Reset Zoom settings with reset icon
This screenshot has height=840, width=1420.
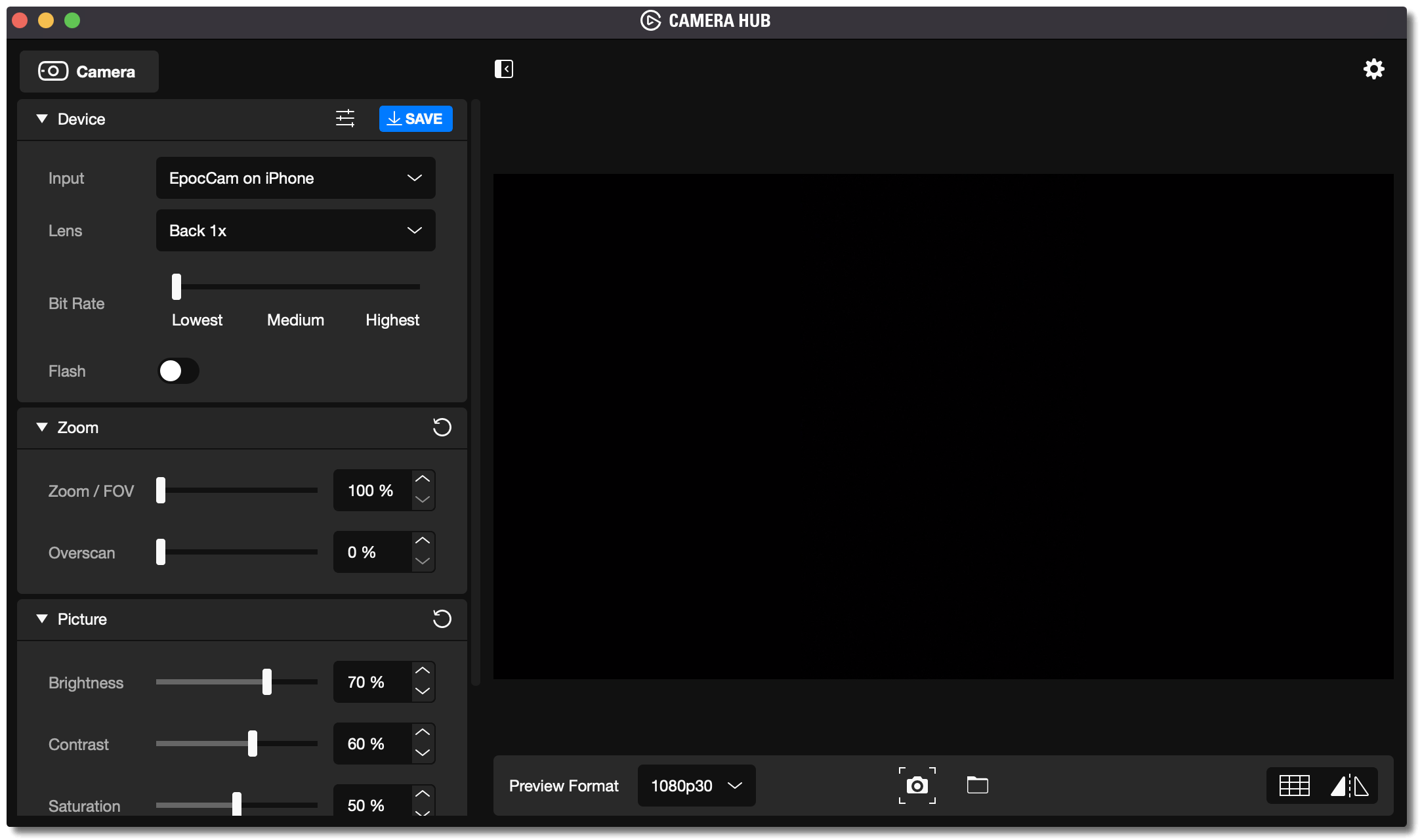(x=442, y=428)
